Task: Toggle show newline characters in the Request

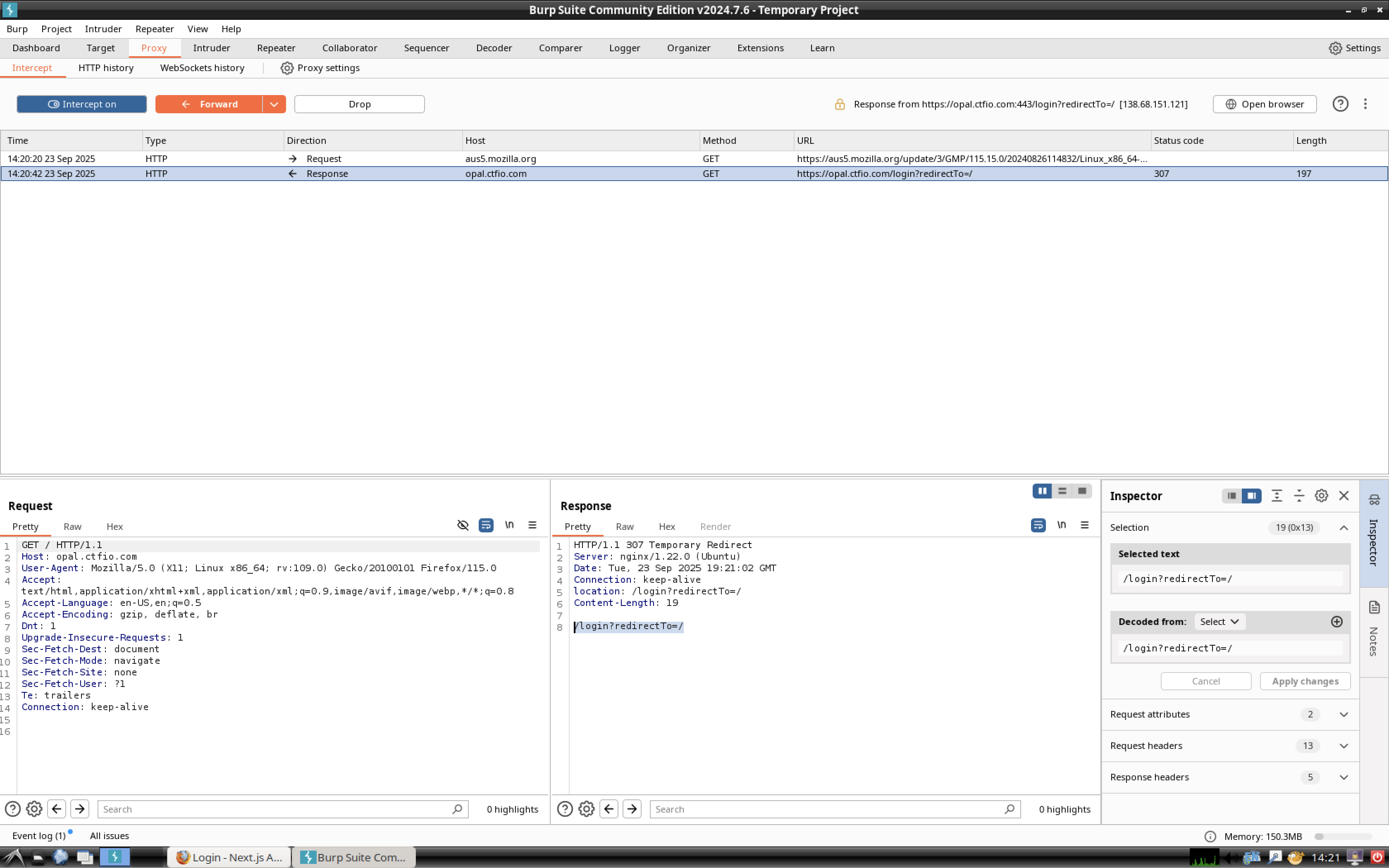Action: 509,525
